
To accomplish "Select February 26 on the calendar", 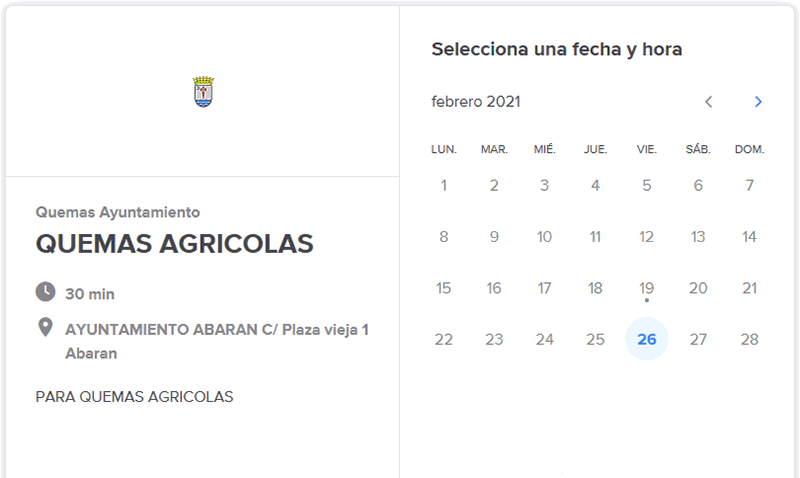I will coord(646,339).
